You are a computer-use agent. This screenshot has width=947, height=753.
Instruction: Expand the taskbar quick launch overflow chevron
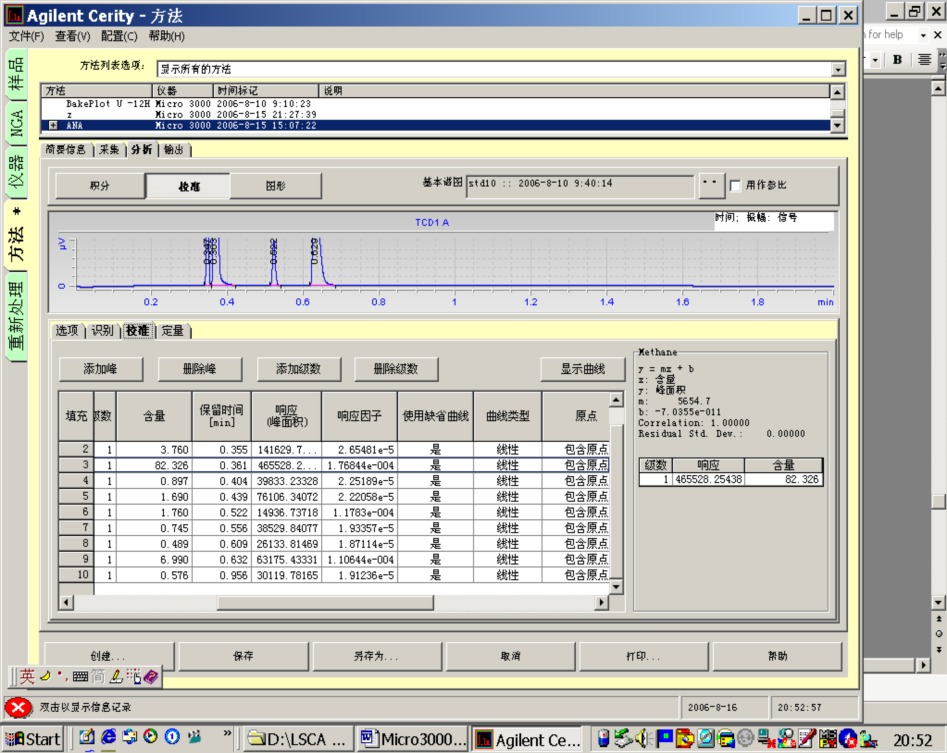pos(227,733)
